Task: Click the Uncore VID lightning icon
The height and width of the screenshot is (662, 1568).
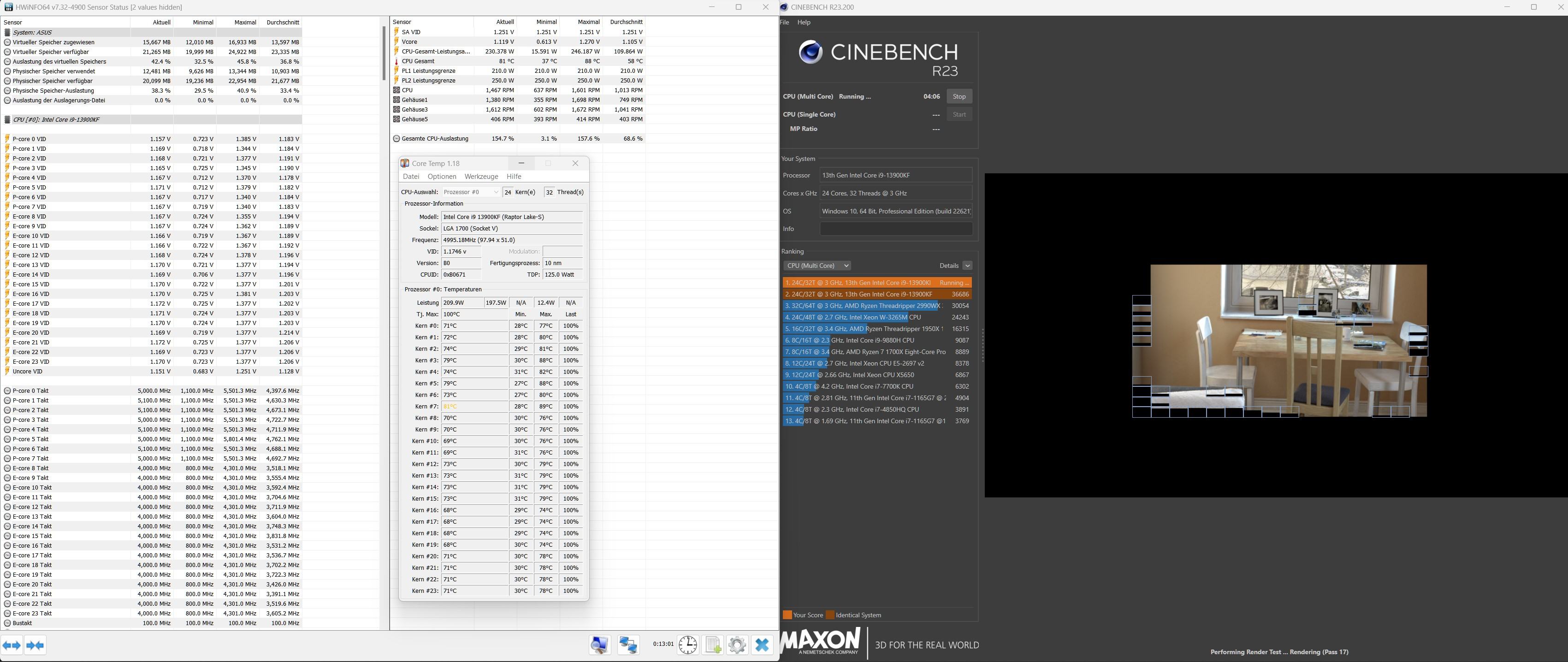Action: click(x=7, y=371)
